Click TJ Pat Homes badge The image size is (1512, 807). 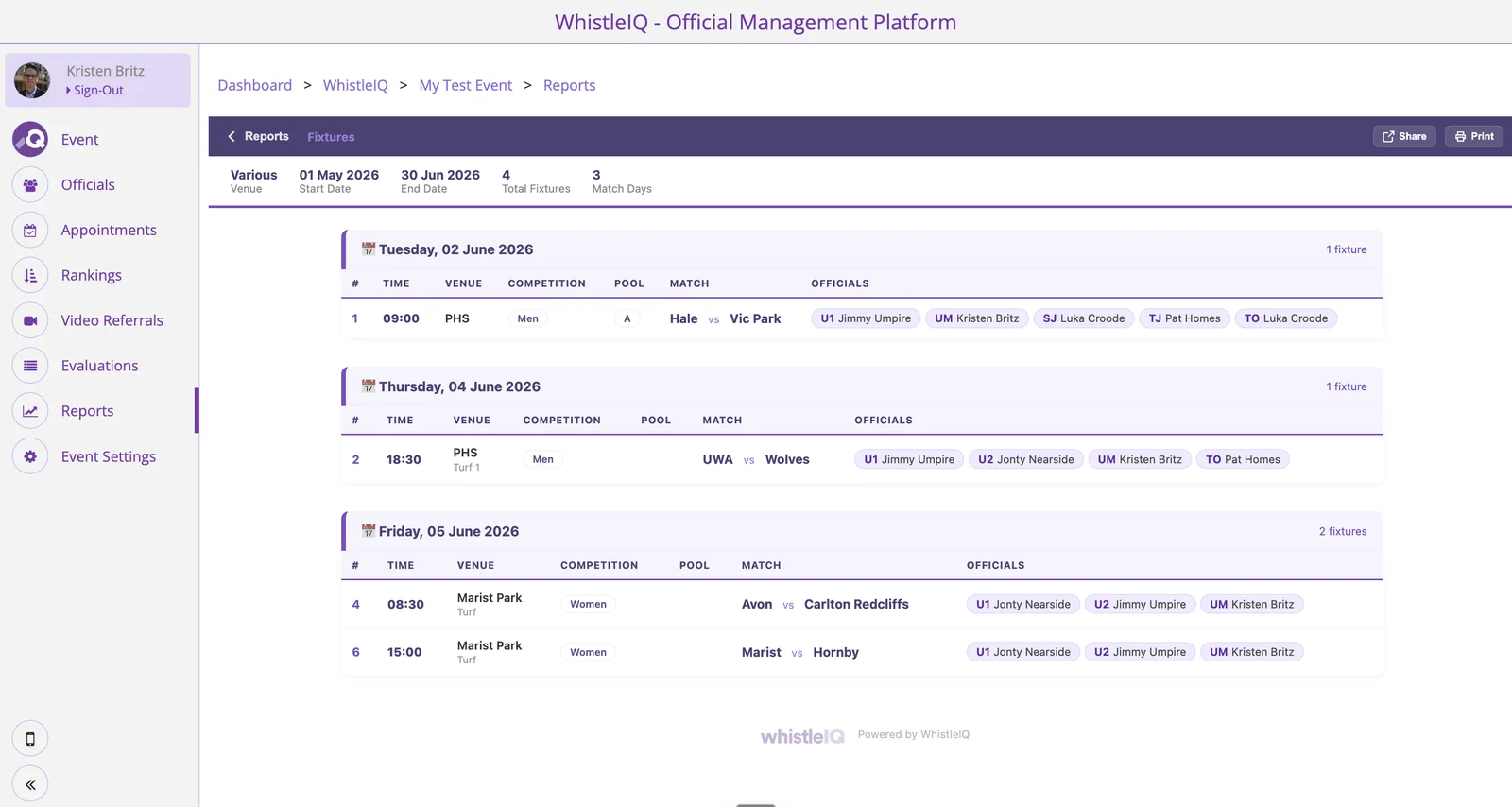pos(1185,318)
